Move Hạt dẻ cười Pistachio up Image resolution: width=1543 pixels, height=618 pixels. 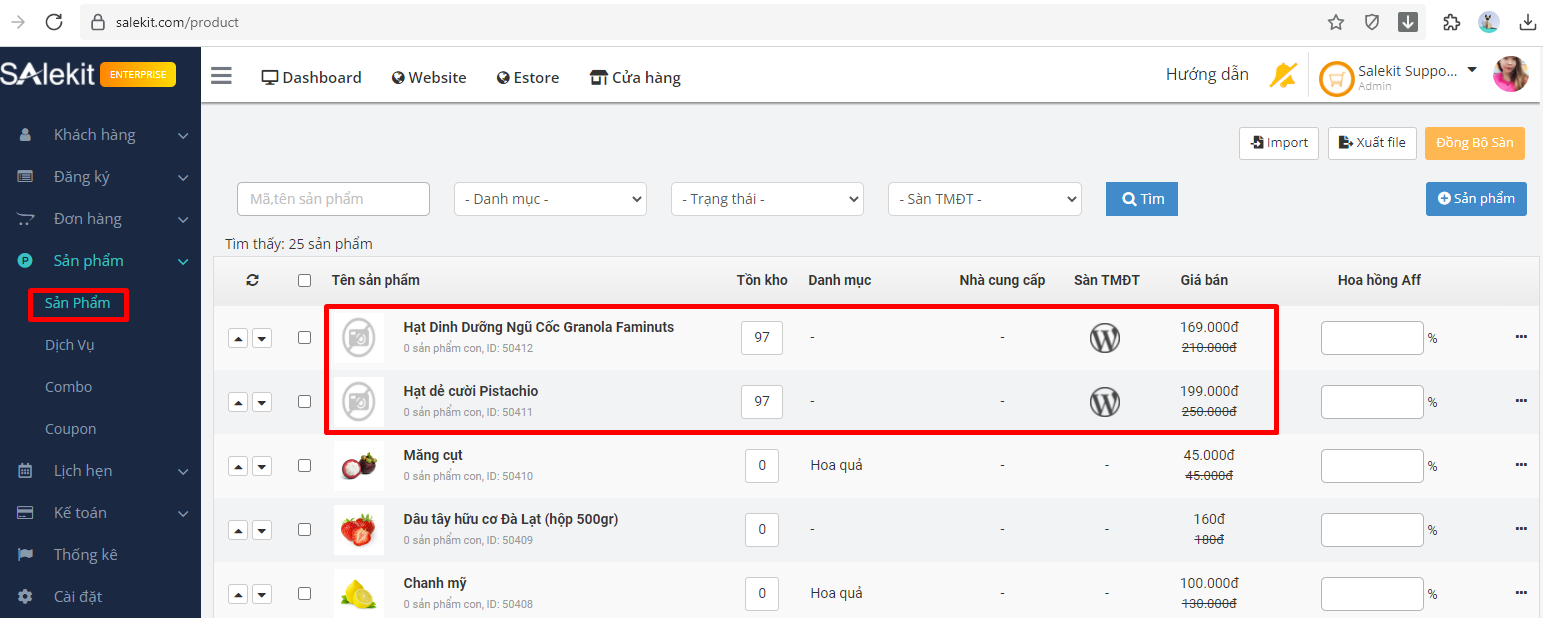pyautogui.click(x=238, y=402)
